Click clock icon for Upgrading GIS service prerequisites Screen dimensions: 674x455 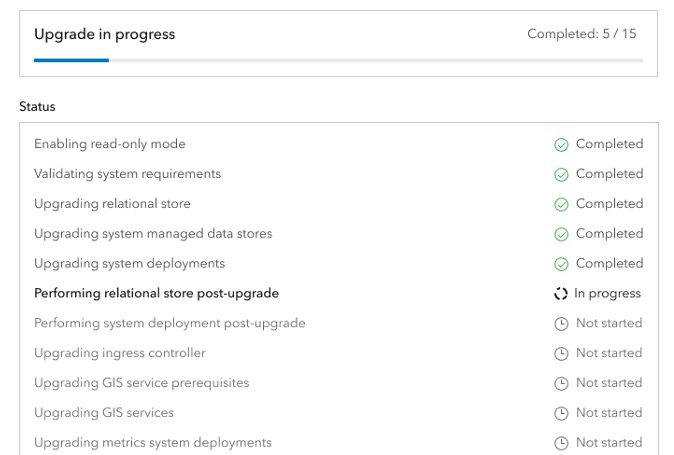coord(561,383)
